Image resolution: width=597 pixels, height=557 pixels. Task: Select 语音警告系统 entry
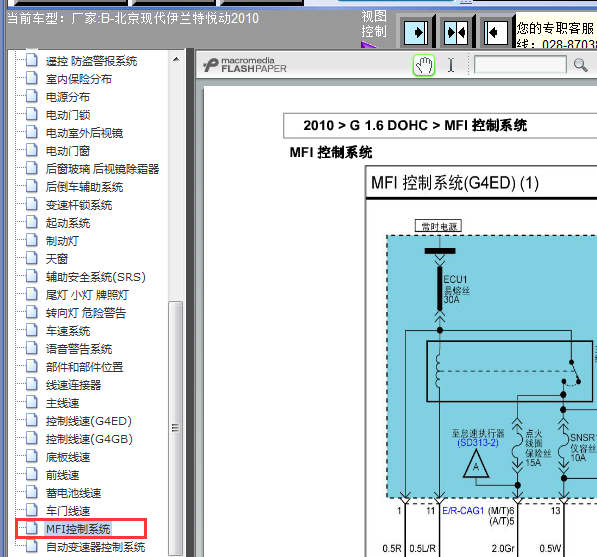(x=79, y=349)
